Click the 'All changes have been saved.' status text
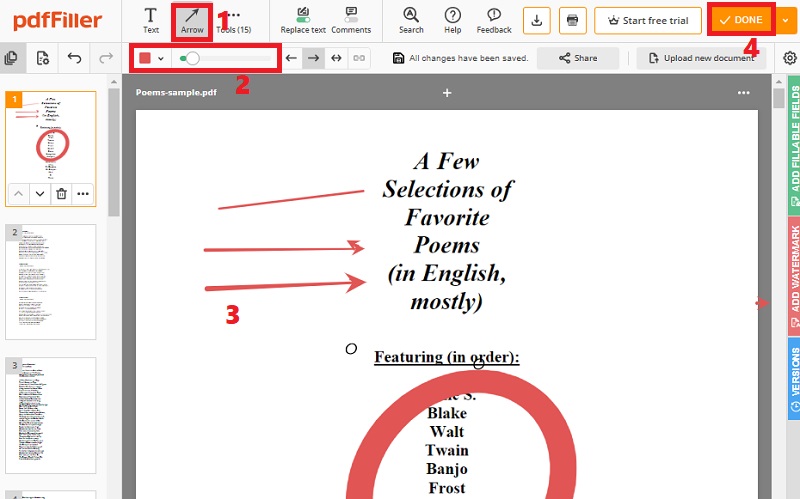This screenshot has height=499, width=800. click(x=468, y=58)
